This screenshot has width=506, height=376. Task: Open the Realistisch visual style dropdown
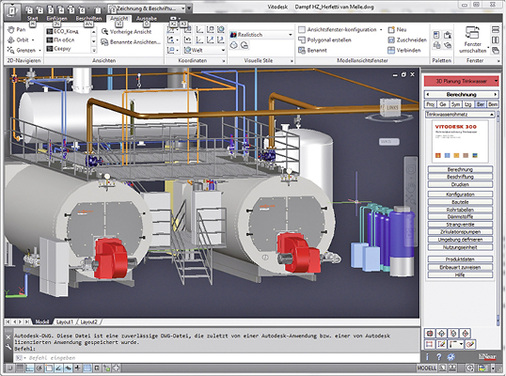(x=261, y=35)
